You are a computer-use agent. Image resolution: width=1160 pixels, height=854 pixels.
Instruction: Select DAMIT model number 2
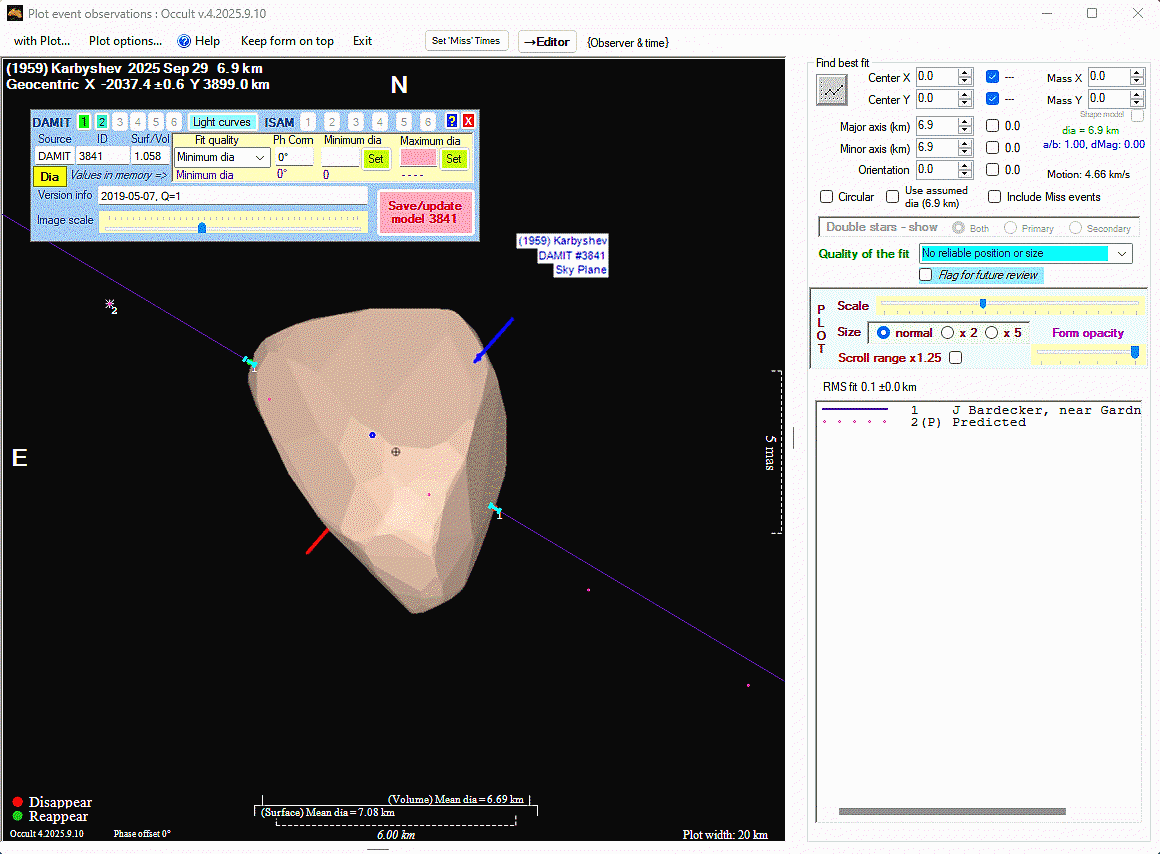(102, 122)
